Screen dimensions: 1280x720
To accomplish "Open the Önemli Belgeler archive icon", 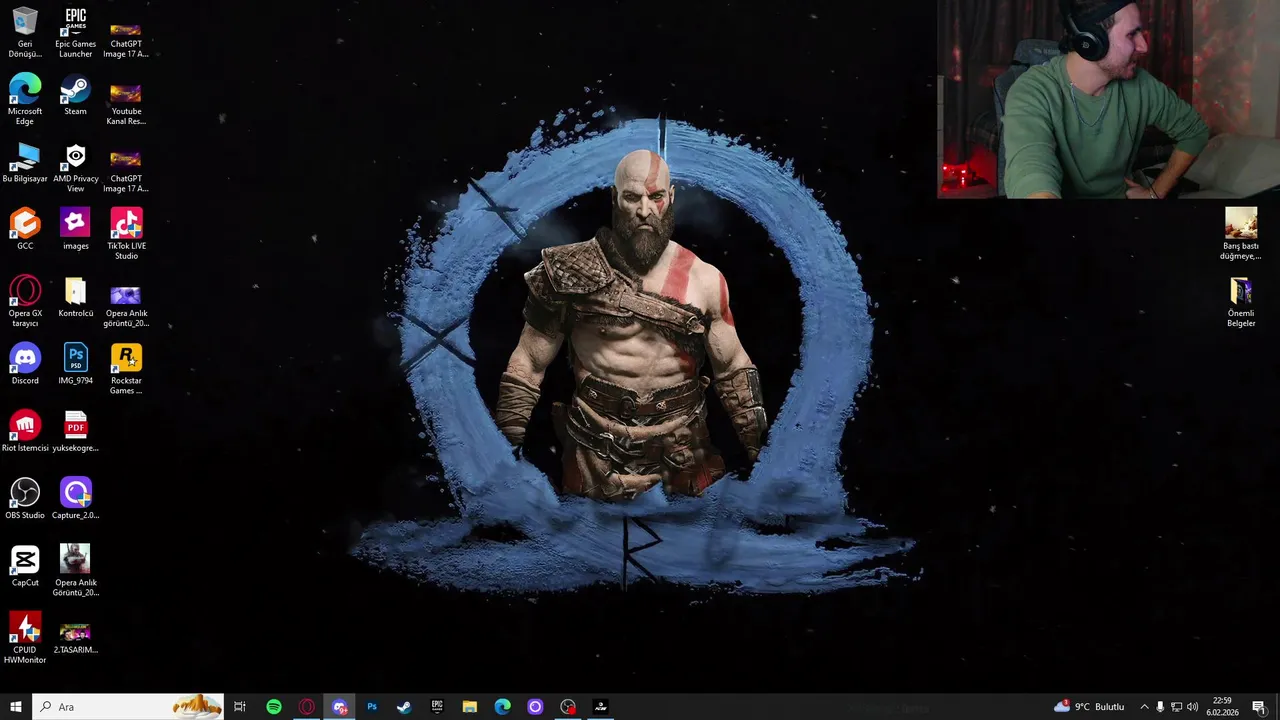I will click(x=1241, y=302).
